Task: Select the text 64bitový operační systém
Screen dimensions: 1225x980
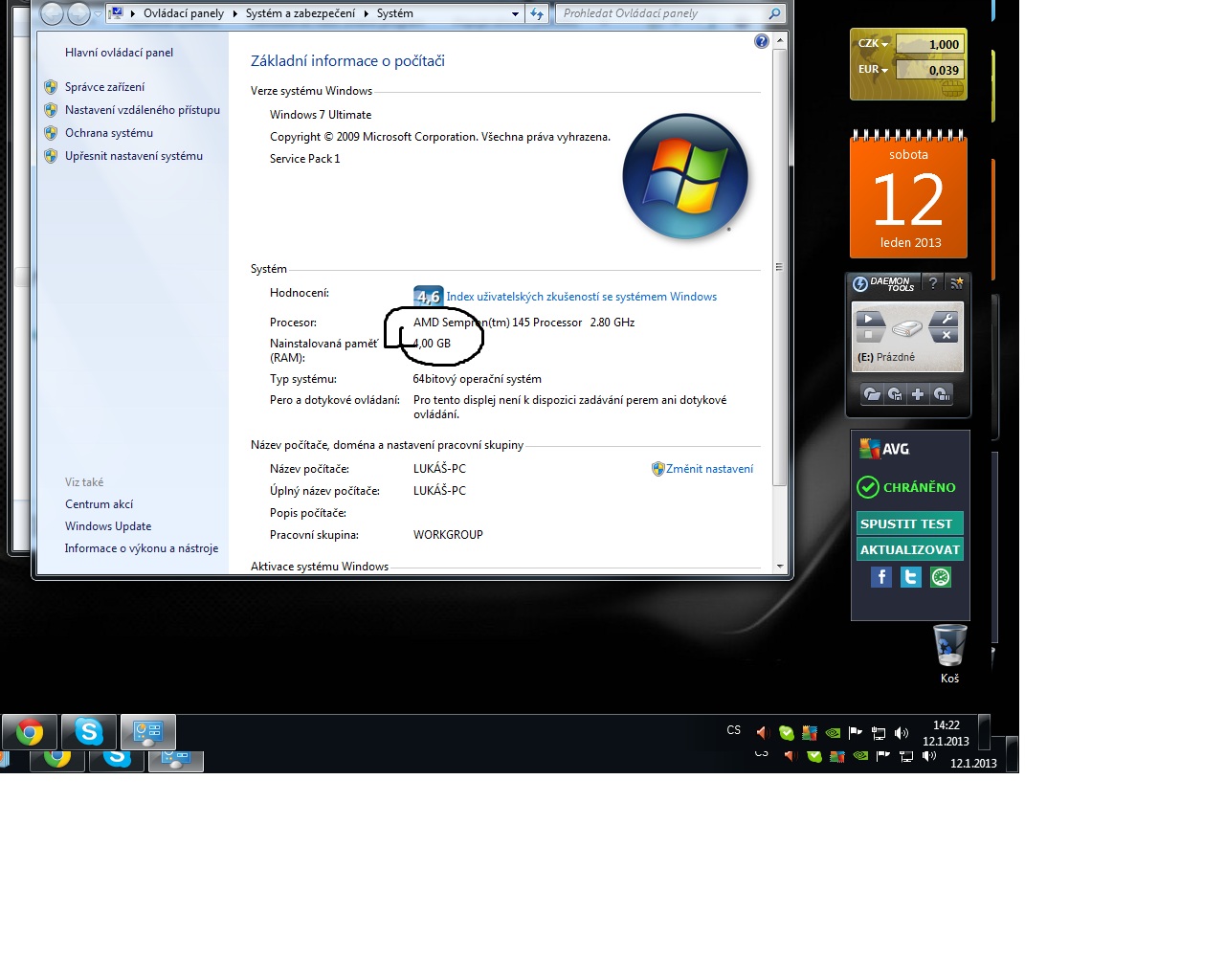Action: (478, 379)
